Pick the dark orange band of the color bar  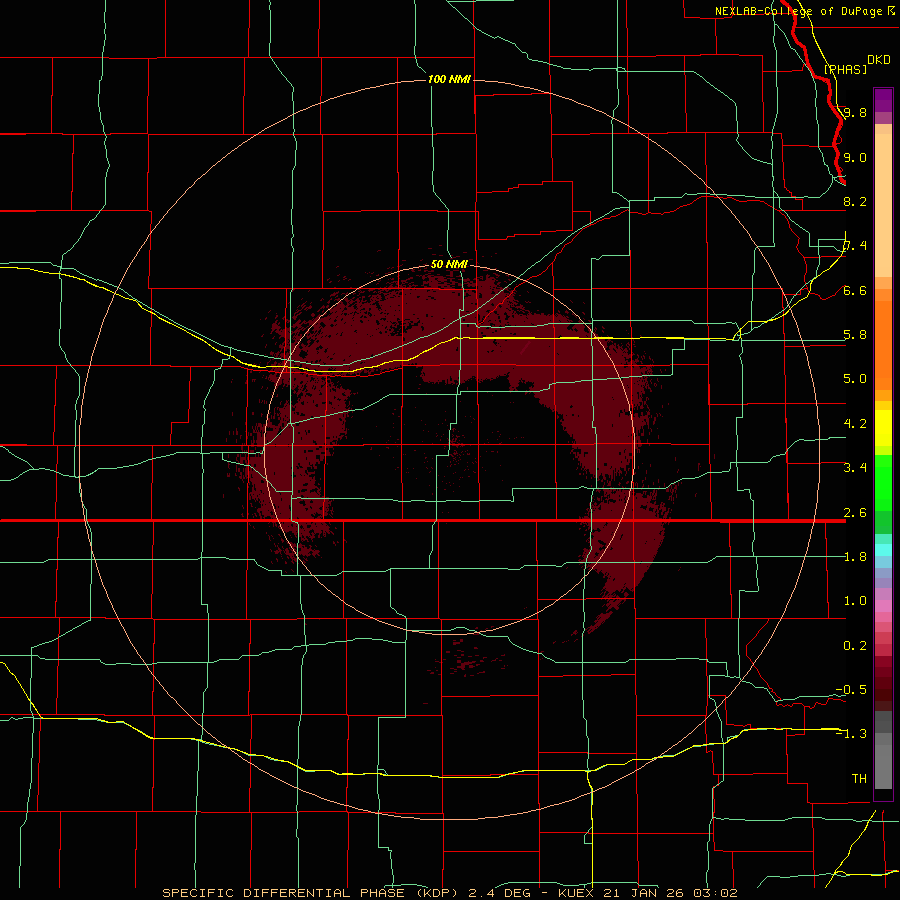pos(883,344)
